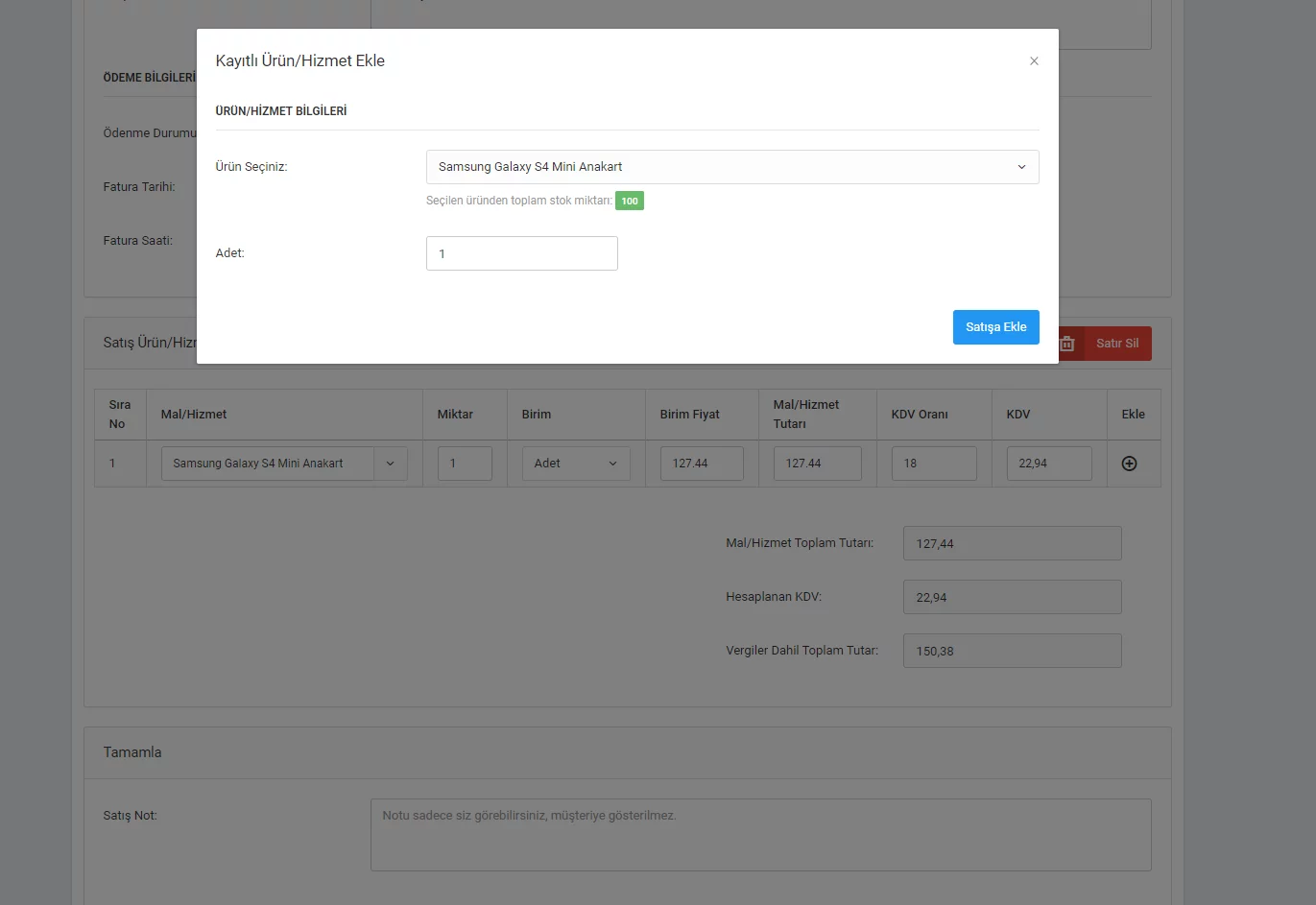Click the Miktar field in row 1
Viewport: 1316px width, 905px height.
tap(465, 464)
